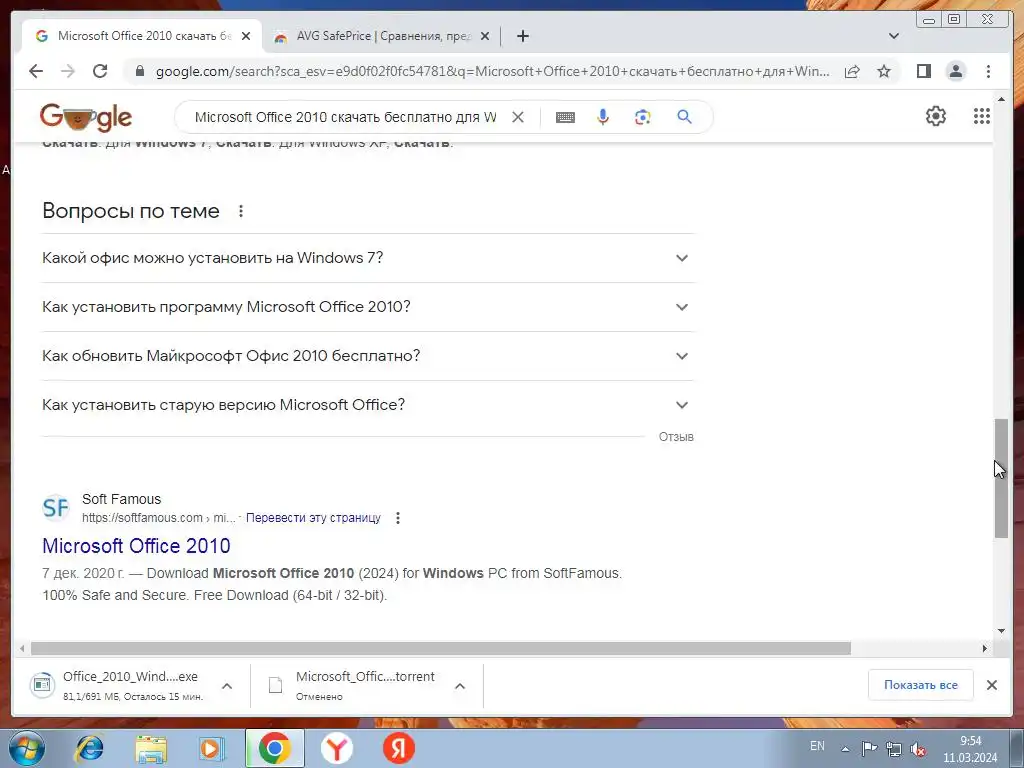Open the Chrome side panel
Screen dimensions: 1024x768
[x=923, y=71]
